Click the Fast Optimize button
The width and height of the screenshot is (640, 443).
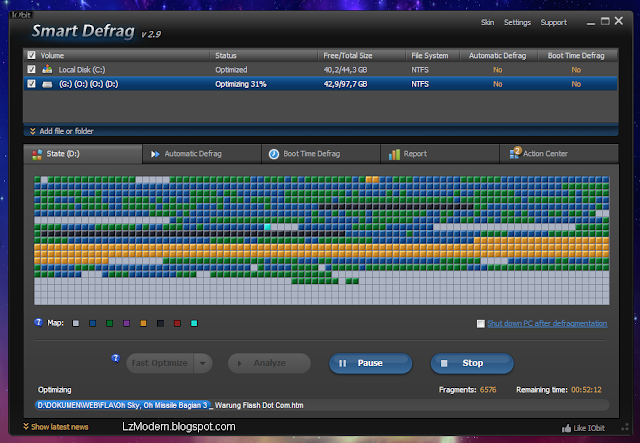[x=160, y=363]
